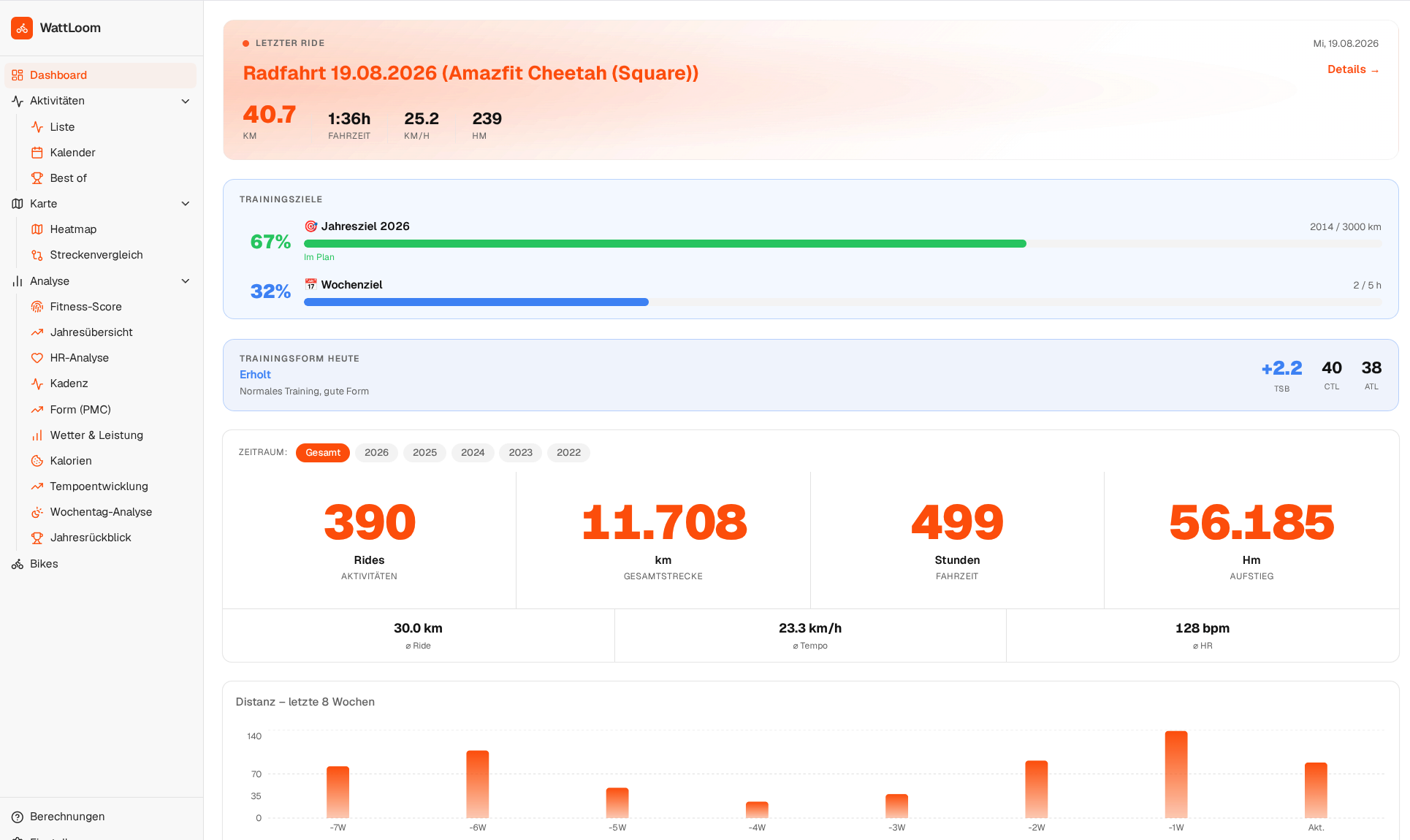
Task: Click the Streckenvergleich route icon
Action: click(x=37, y=255)
